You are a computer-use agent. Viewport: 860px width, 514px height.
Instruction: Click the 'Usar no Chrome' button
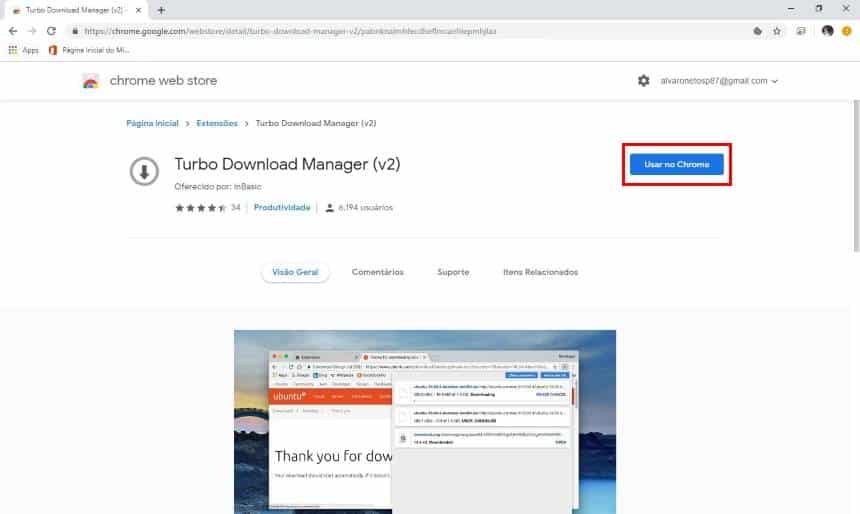[x=676, y=165]
